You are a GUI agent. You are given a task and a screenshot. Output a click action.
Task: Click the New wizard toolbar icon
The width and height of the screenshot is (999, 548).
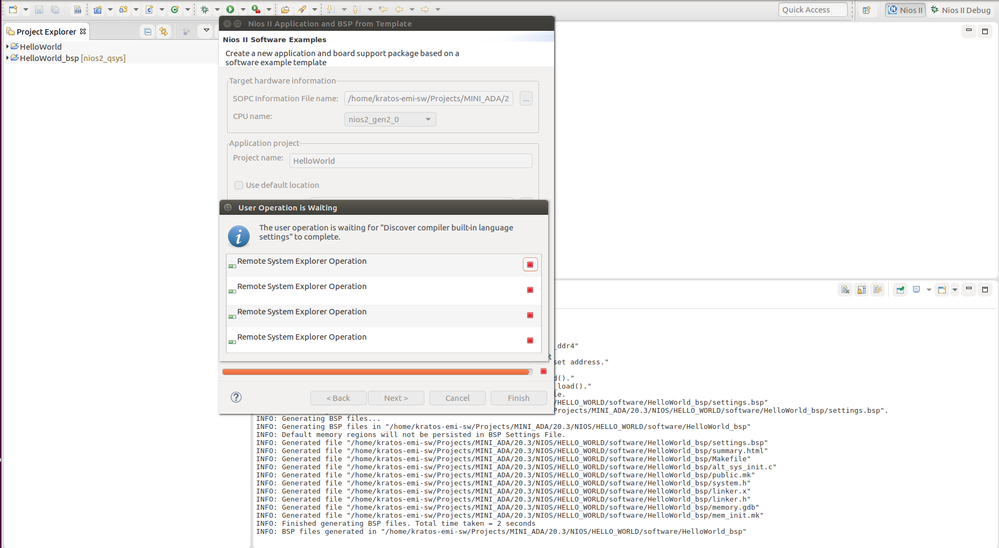click(13, 10)
